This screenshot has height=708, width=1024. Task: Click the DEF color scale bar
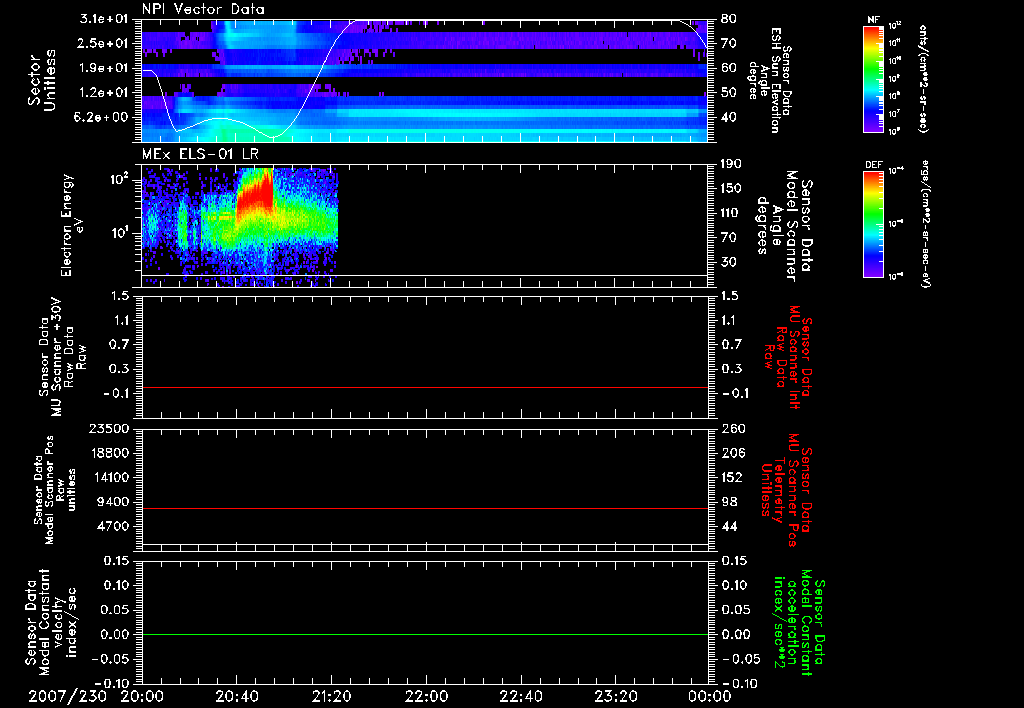874,224
